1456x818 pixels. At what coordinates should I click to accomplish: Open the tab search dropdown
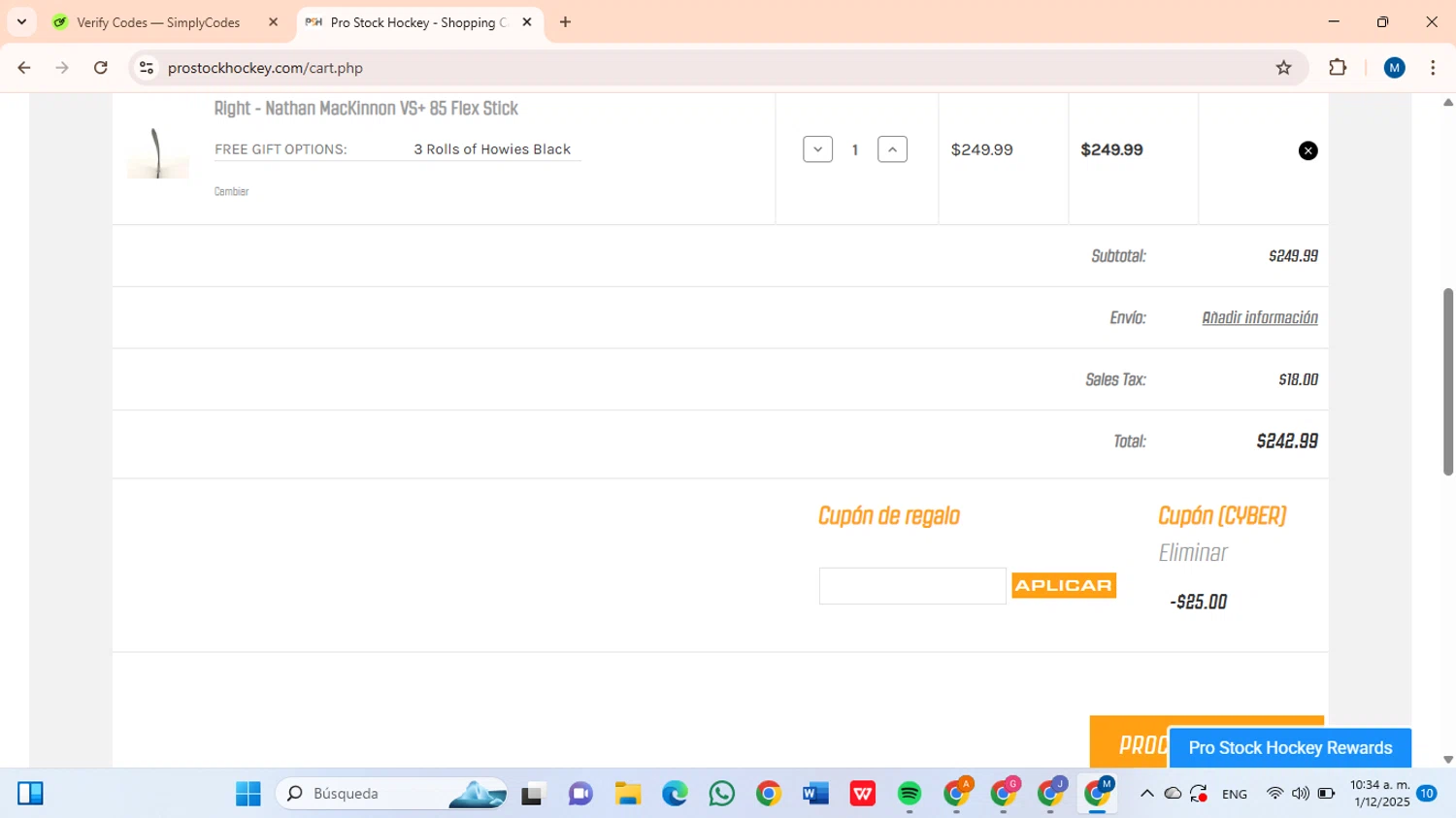[21, 21]
